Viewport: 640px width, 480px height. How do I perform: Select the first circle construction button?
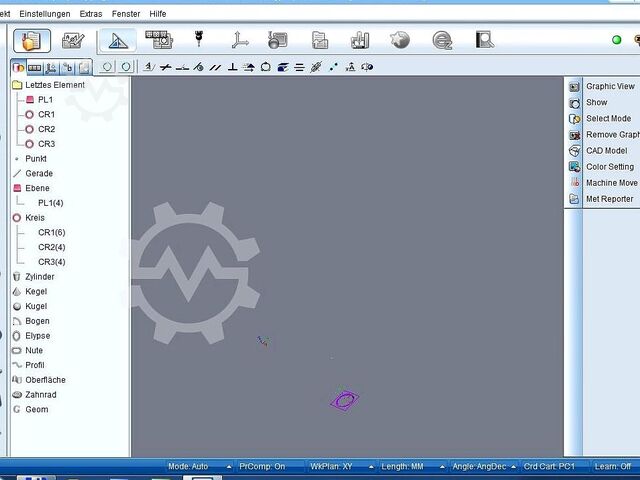[x=107, y=67]
